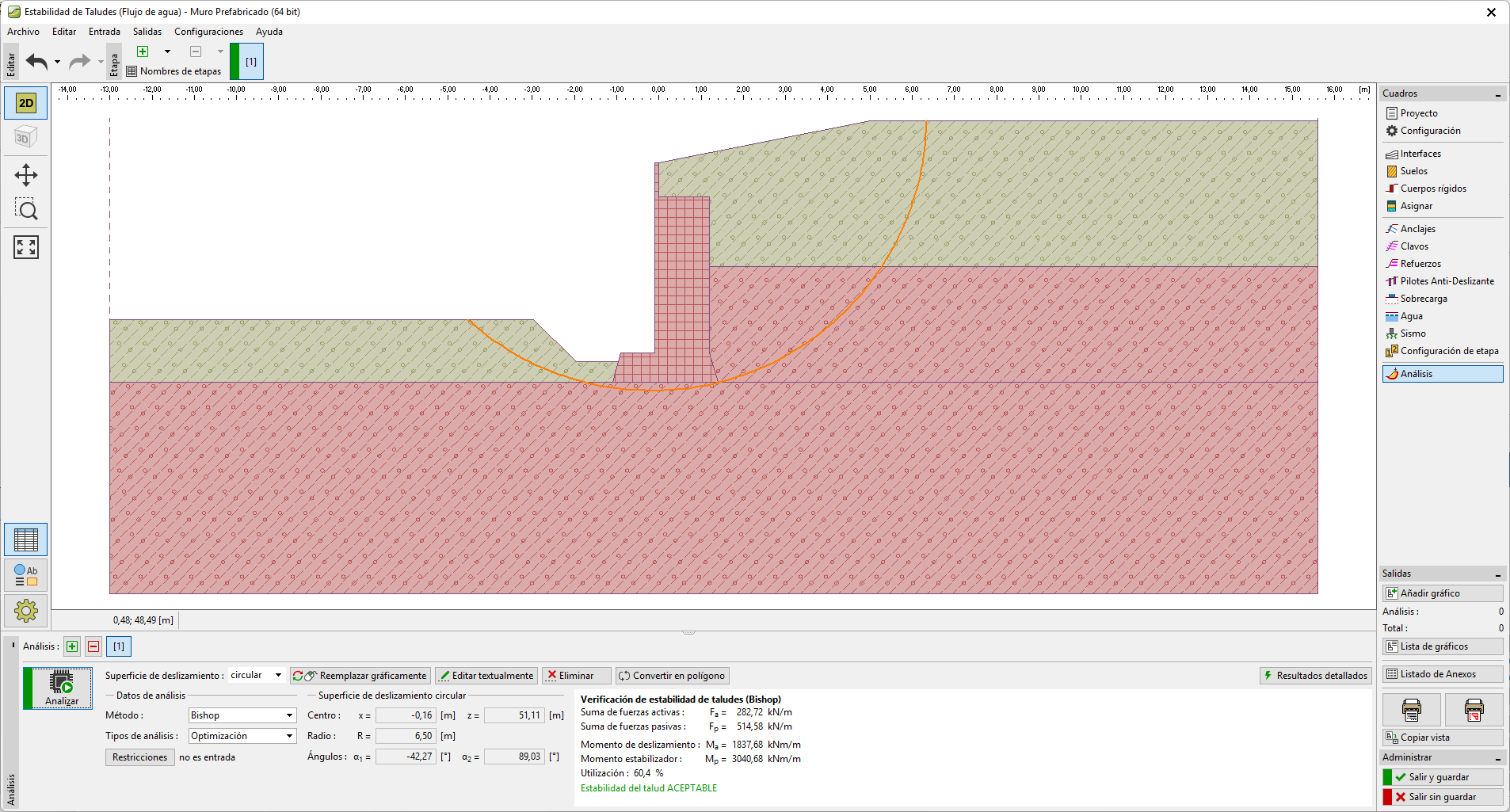The width and height of the screenshot is (1510, 812).
Task: Collapse the Cuadros panel
Action: pyautogui.click(x=1497, y=94)
